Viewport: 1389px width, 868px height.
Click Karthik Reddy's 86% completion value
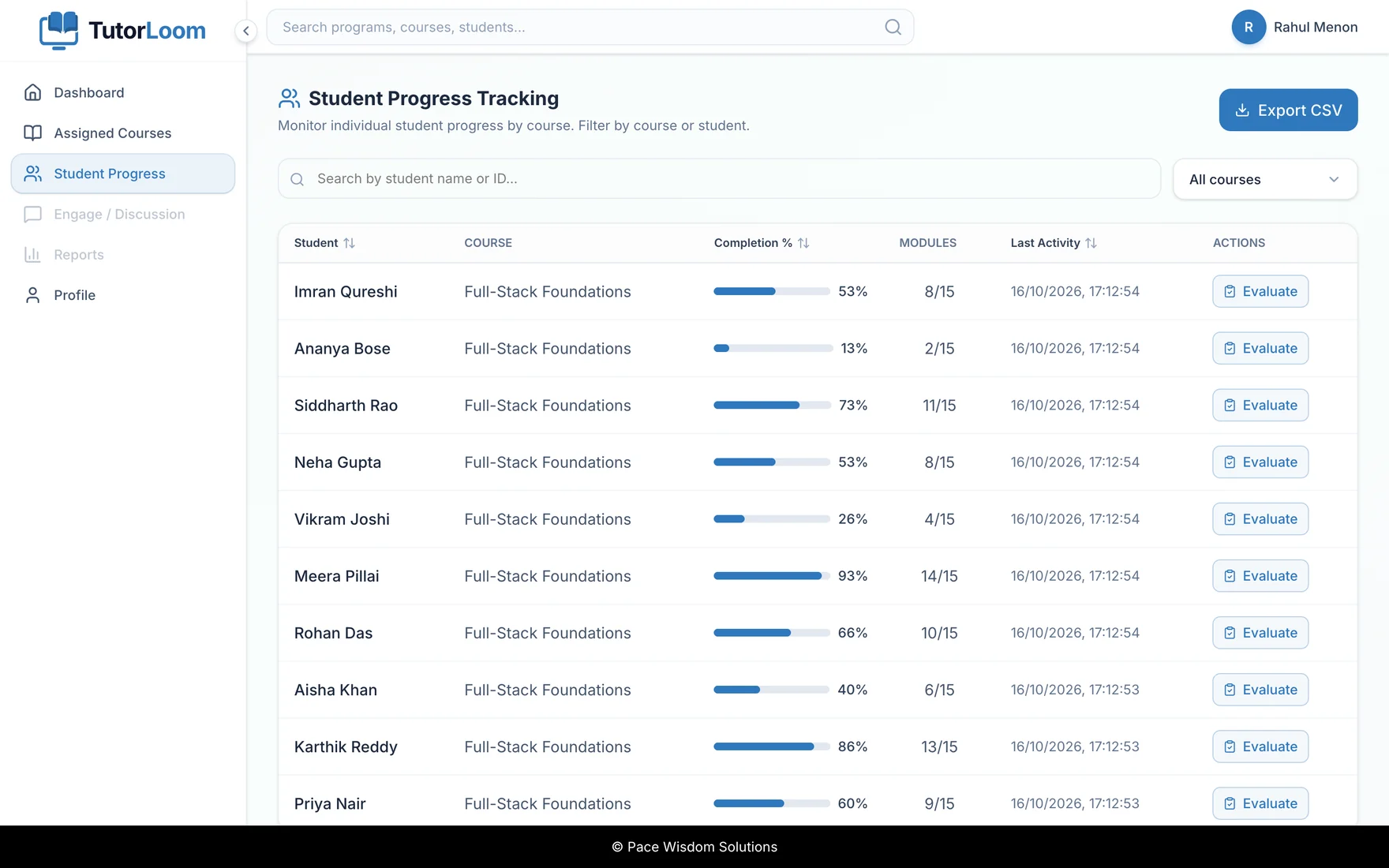[852, 746]
